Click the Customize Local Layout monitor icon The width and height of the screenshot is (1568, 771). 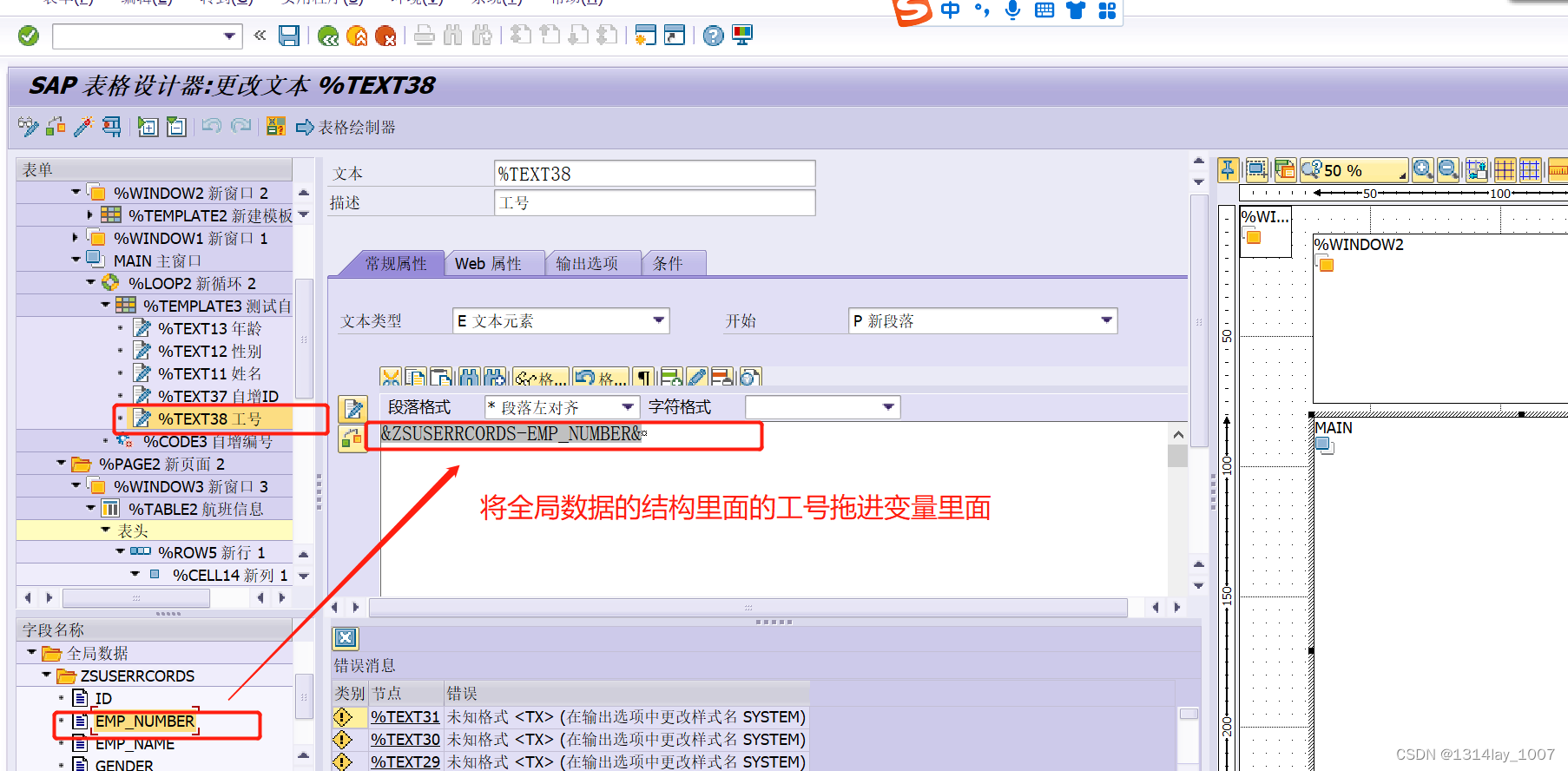click(x=742, y=36)
